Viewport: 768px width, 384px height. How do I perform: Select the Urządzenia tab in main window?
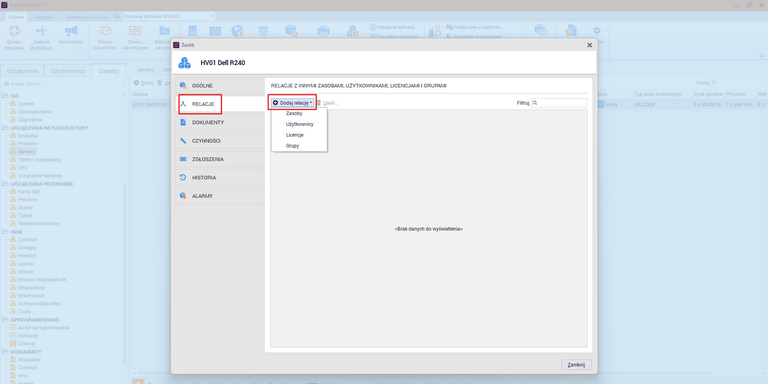pos(22,71)
